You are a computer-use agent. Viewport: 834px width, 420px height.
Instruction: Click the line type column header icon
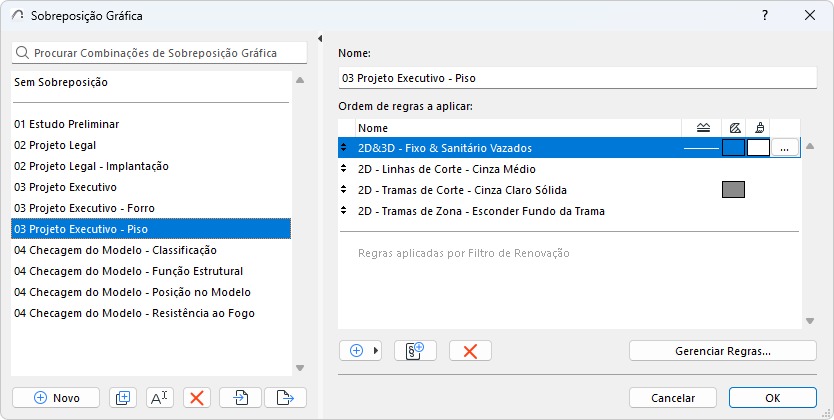pos(703,127)
